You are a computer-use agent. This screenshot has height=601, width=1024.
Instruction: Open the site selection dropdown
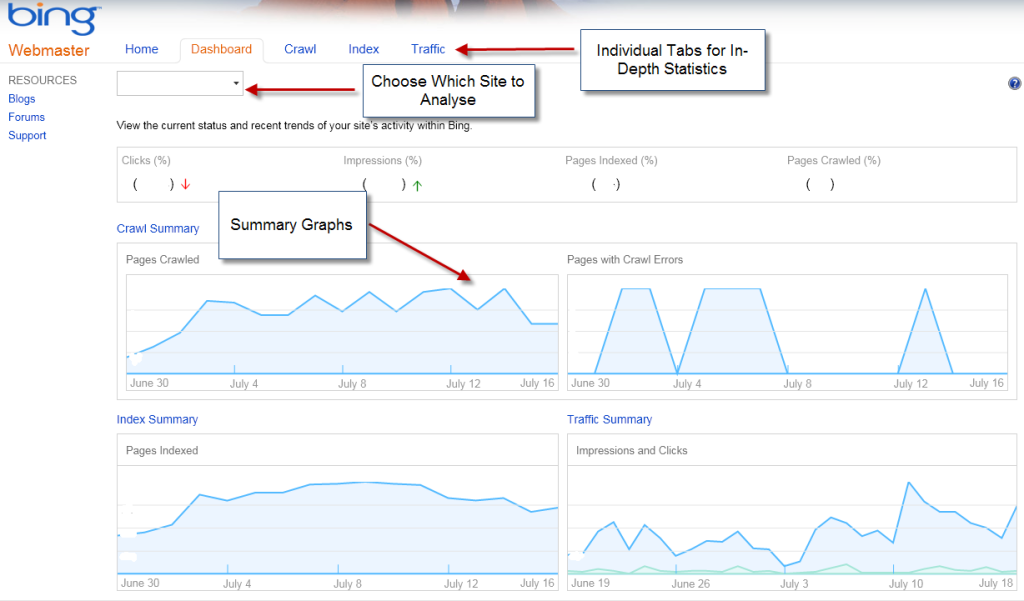[x=180, y=83]
